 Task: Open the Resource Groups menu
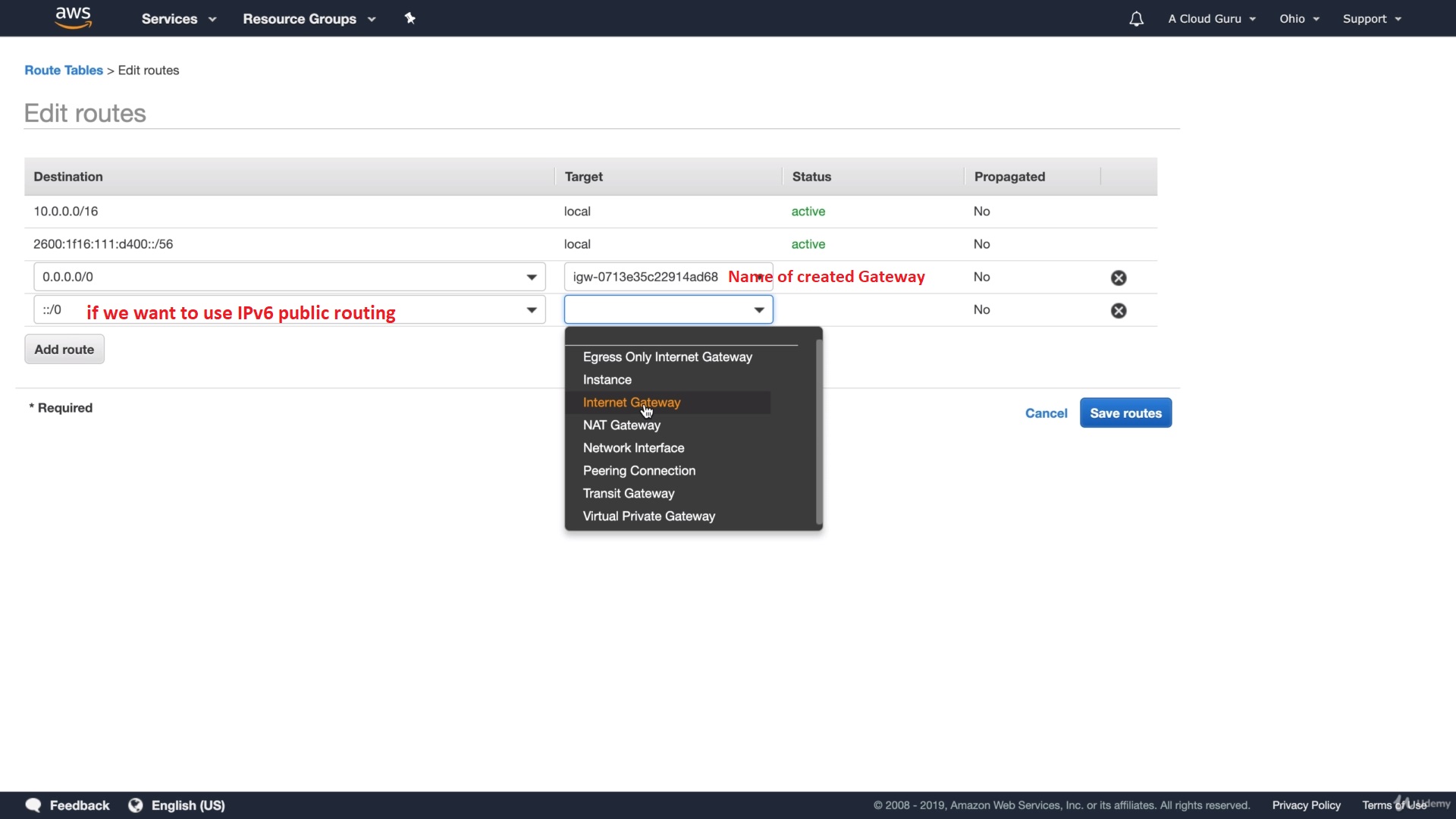point(309,19)
